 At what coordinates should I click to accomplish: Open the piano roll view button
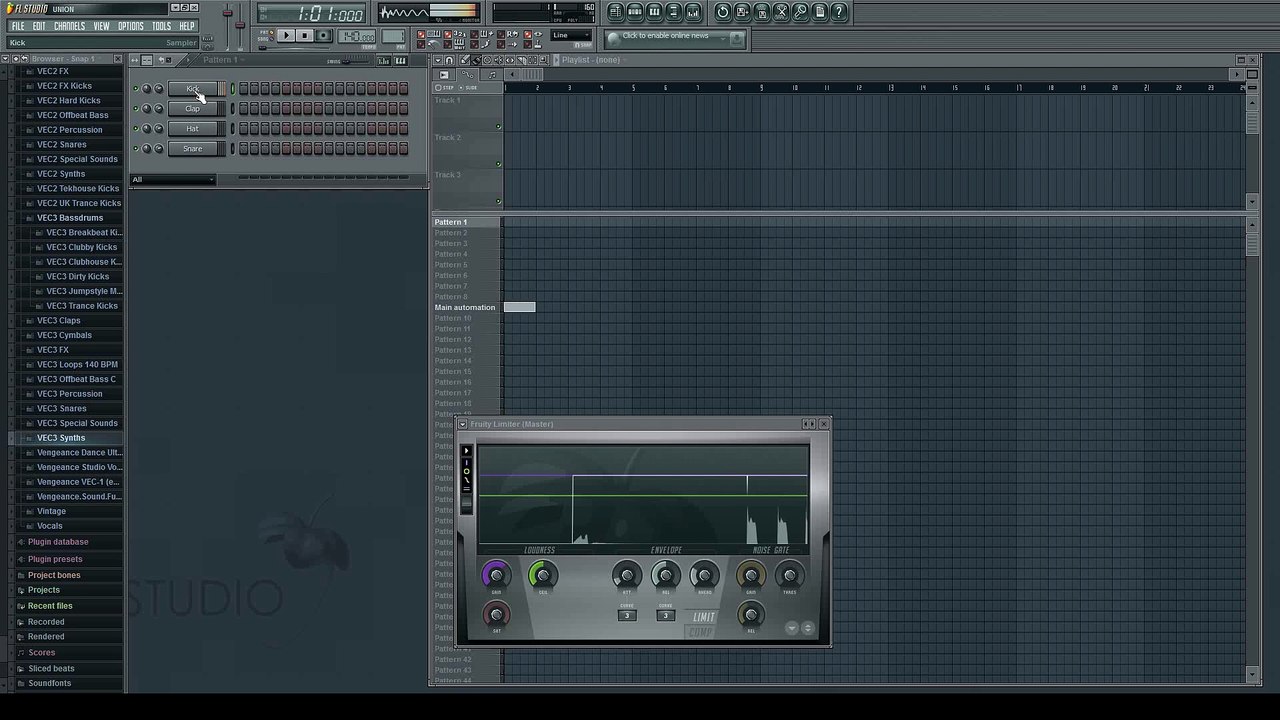[x=655, y=12]
